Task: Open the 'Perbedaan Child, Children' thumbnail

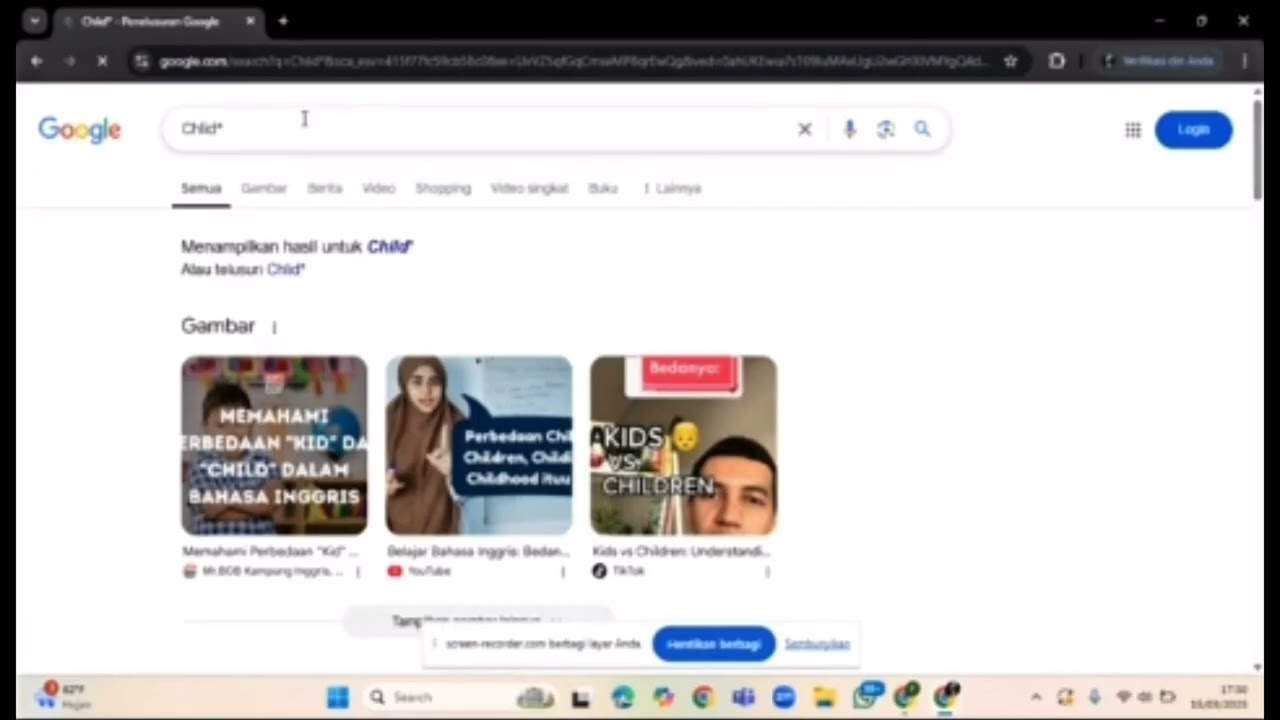Action: 479,445
